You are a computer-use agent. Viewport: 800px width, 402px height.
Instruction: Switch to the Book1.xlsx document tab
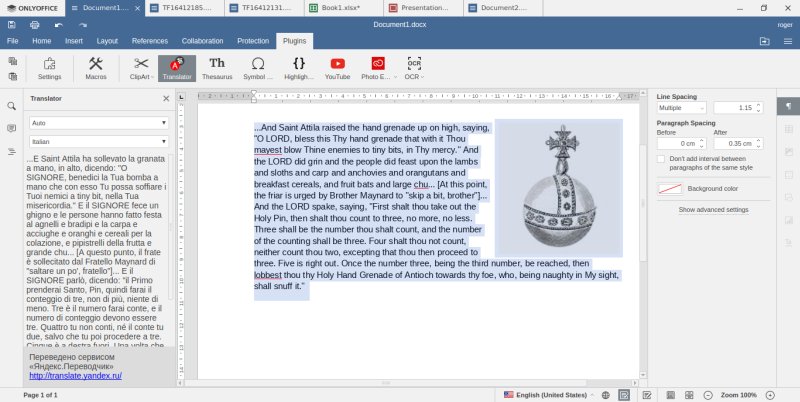pyautogui.click(x=343, y=8)
